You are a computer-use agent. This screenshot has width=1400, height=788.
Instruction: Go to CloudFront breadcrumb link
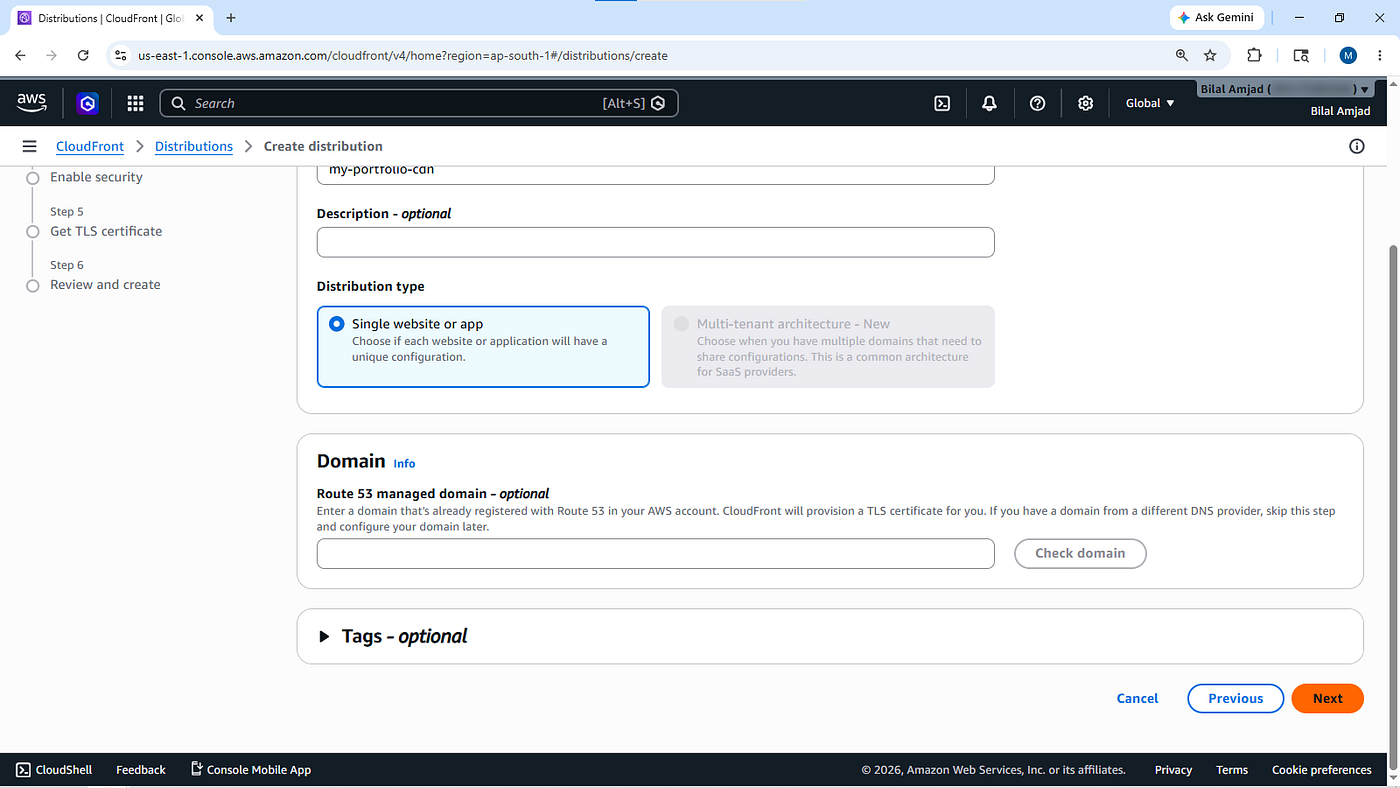[x=90, y=146]
